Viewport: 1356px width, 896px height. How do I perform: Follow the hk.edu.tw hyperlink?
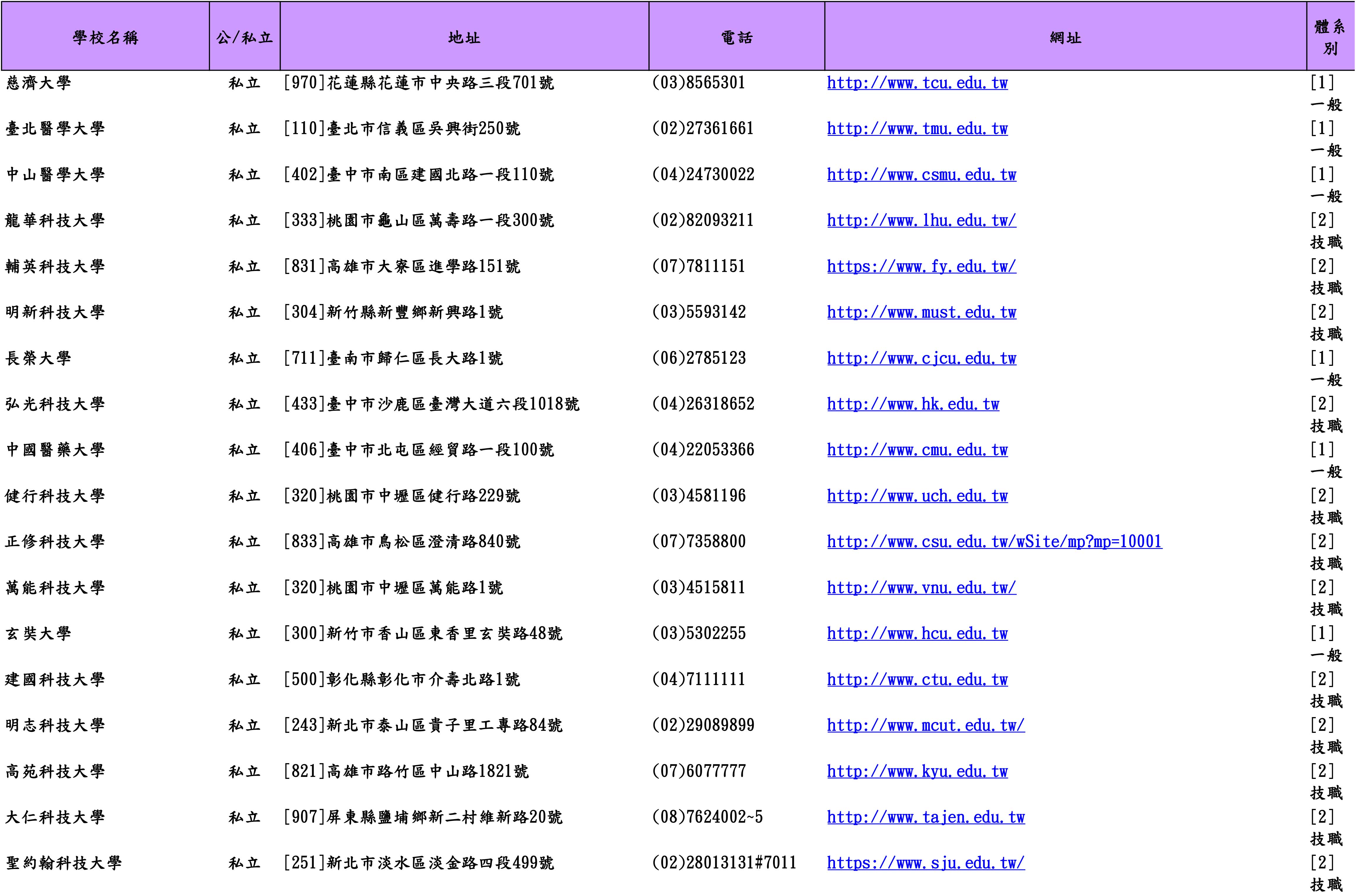tap(913, 405)
